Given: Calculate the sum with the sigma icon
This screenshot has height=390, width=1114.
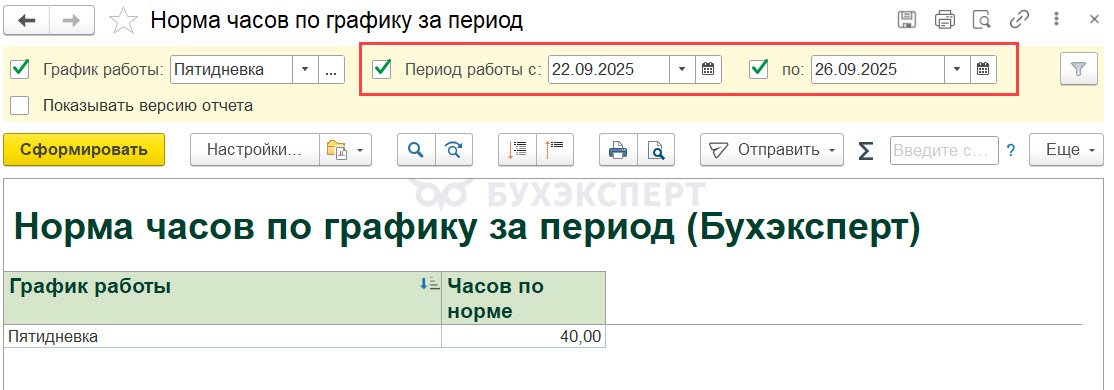Looking at the screenshot, I should (865, 151).
